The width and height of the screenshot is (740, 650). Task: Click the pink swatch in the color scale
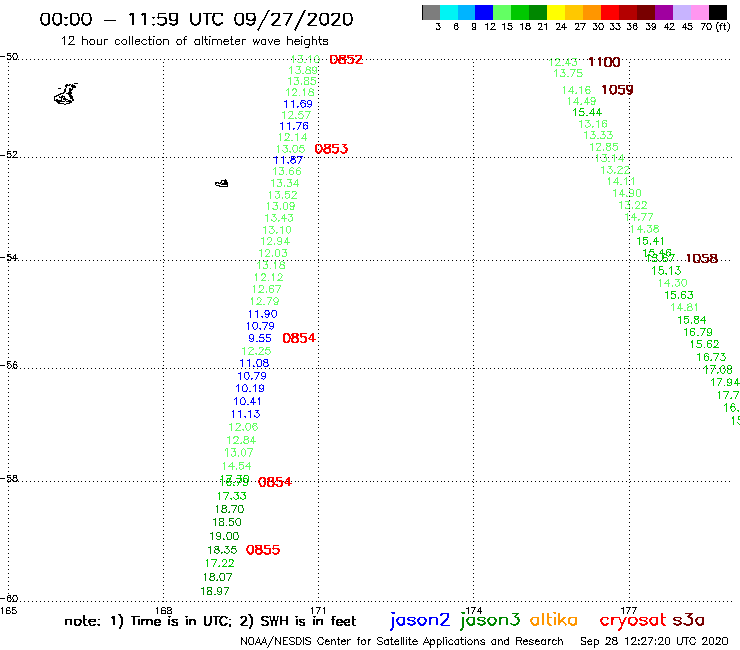(x=700, y=12)
